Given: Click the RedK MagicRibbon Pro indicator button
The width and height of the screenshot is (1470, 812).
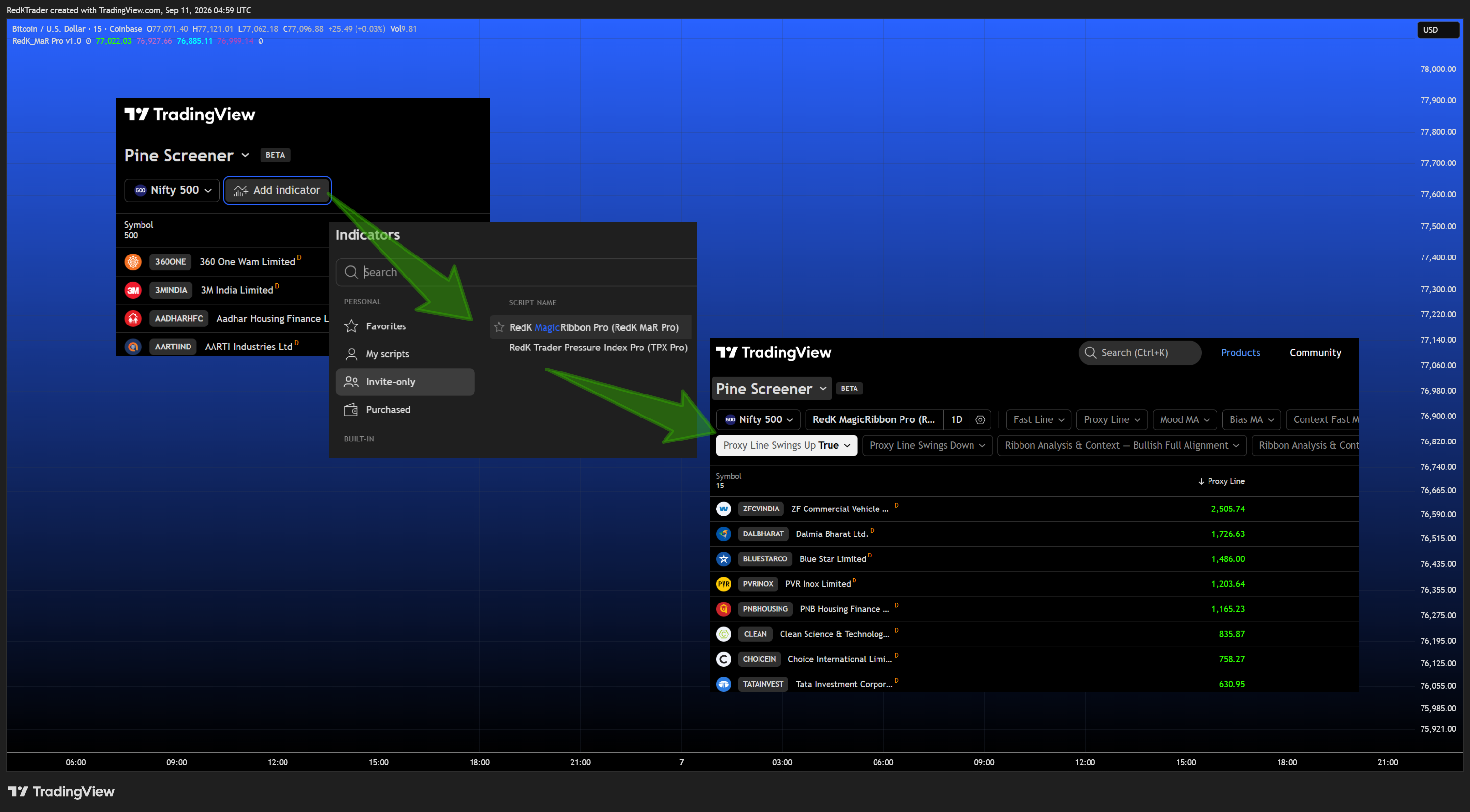Looking at the screenshot, I should pos(874,419).
